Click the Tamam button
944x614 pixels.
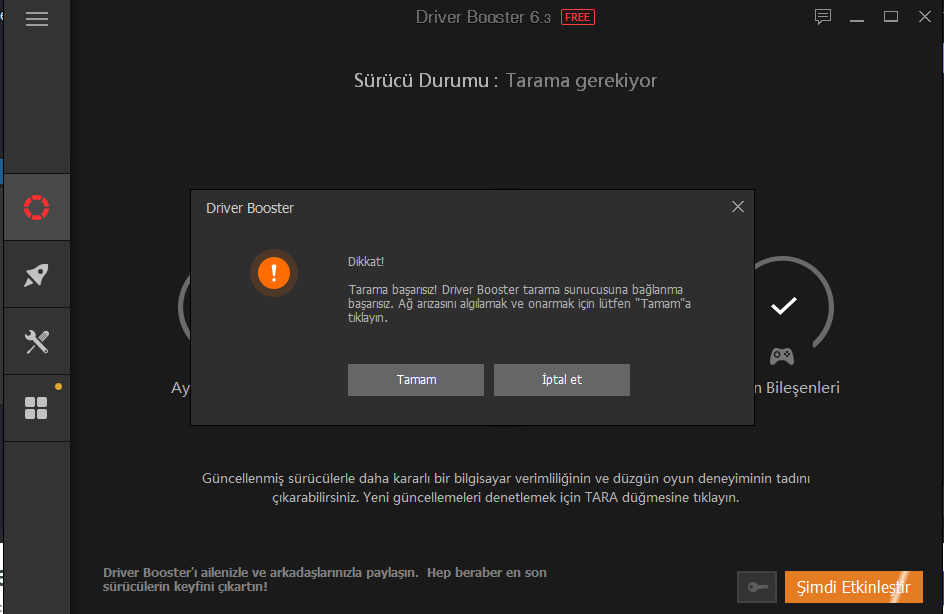tap(416, 380)
